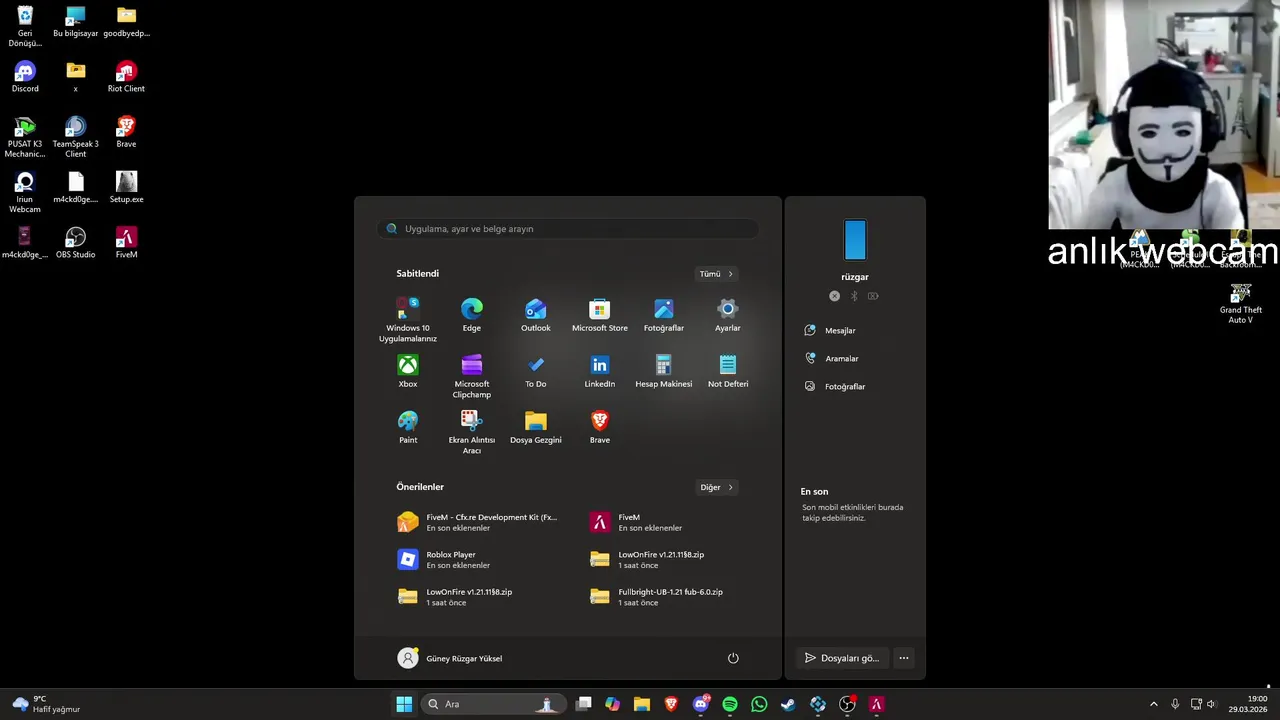Open the weather widget on taskbar

(x=46, y=704)
